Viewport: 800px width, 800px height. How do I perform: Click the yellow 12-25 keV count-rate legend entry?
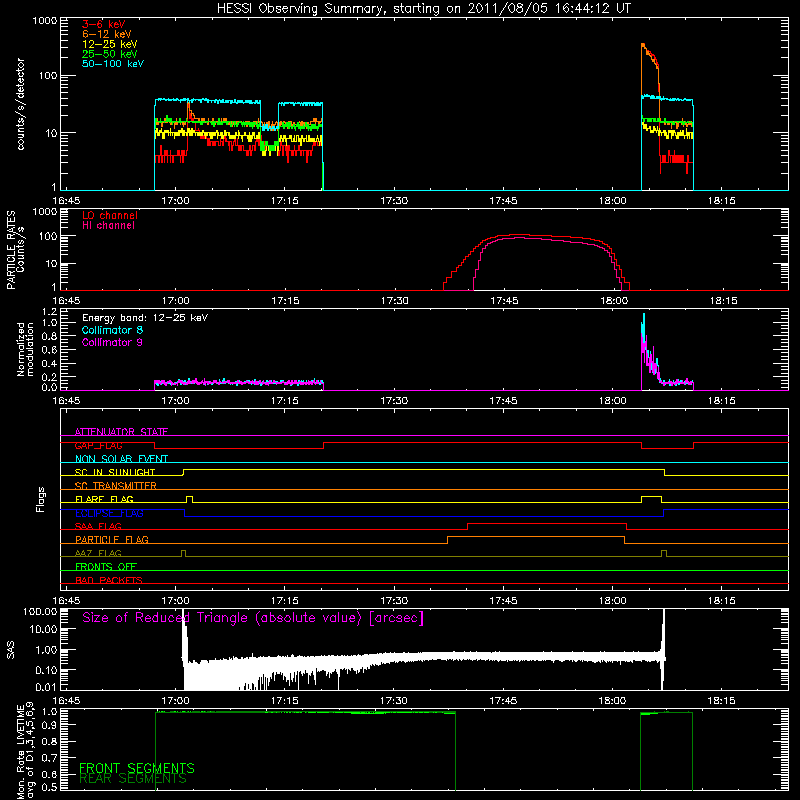pyautogui.click(x=110, y=44)
